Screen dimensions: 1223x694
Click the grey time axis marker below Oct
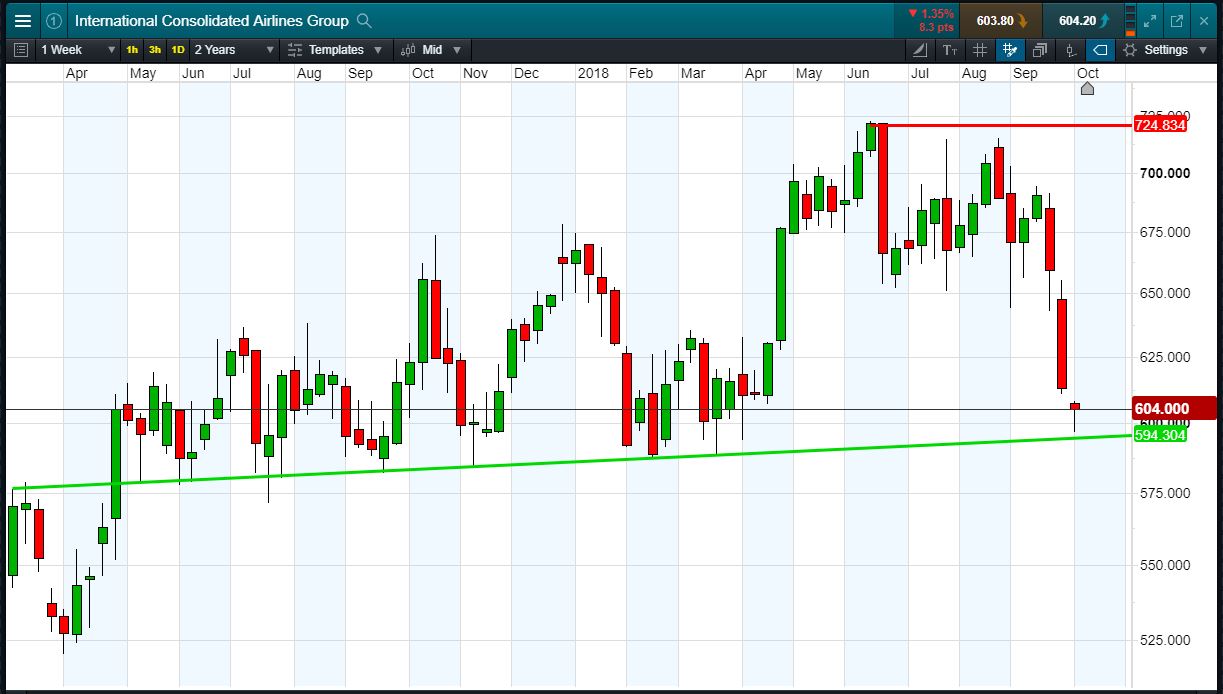click(1088, 89)
